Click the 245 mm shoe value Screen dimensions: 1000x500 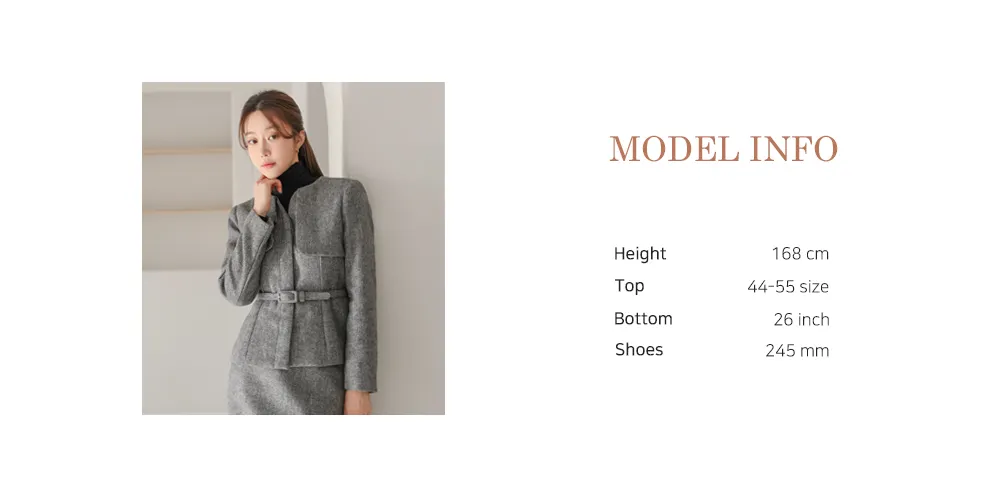[x=797, y=351]
